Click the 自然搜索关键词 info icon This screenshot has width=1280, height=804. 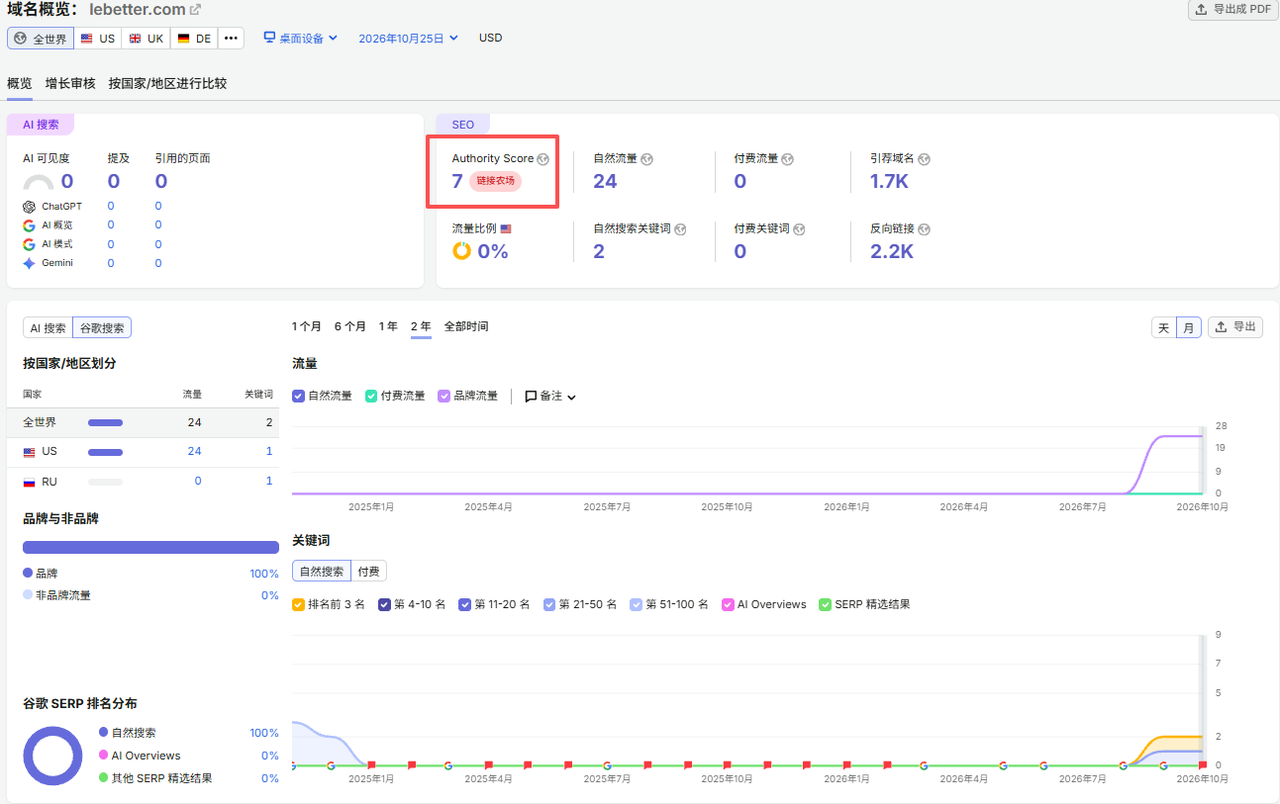pyautogui.click(x=680, y=229)
